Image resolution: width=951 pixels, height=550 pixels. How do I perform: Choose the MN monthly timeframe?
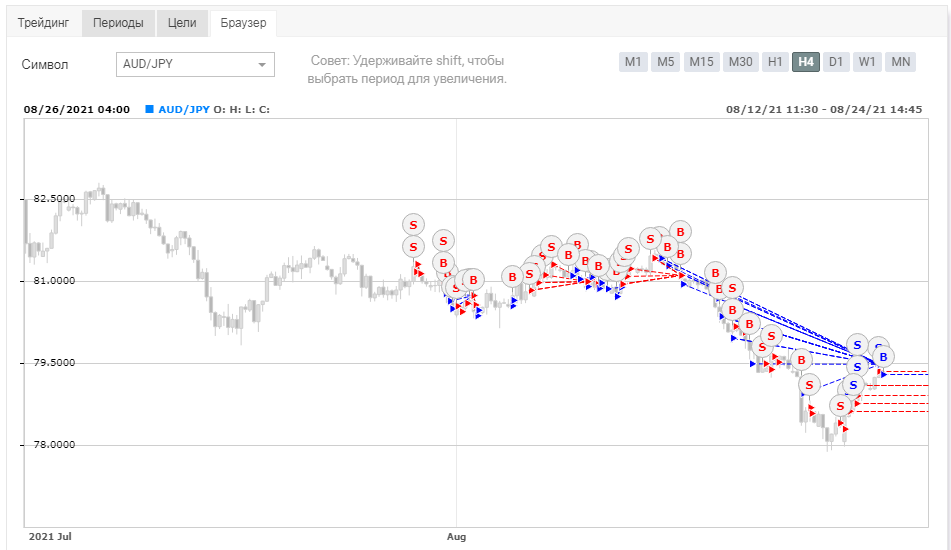coord(901,62)
